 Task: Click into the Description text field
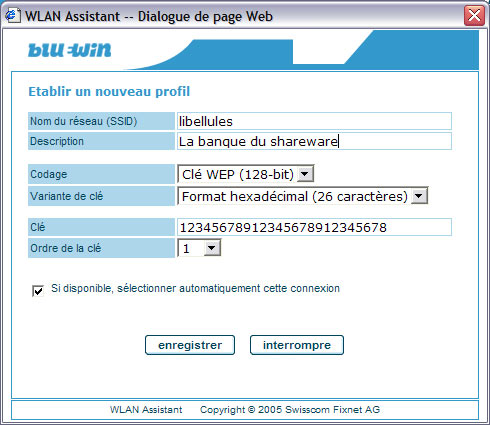click(314, 141)
